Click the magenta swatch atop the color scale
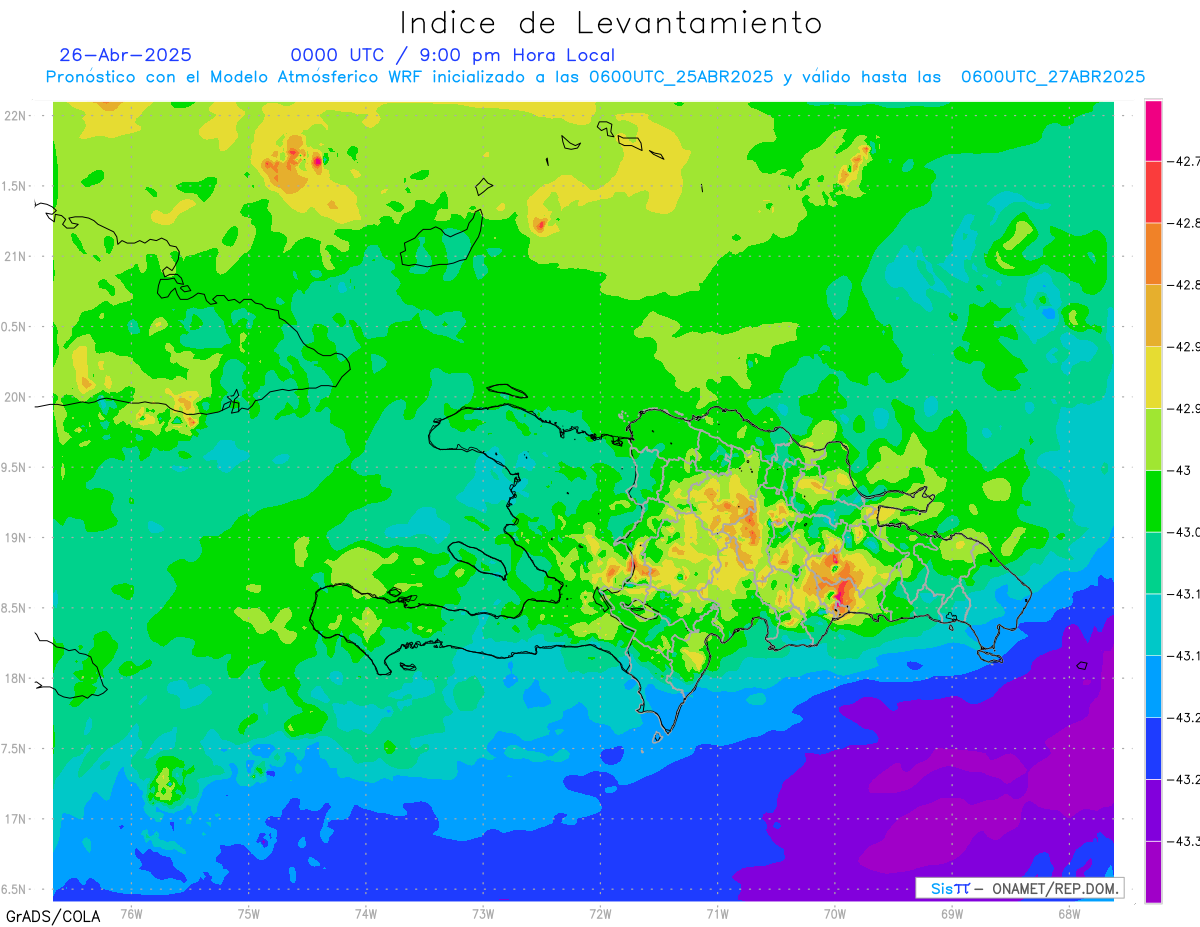 1153,130
